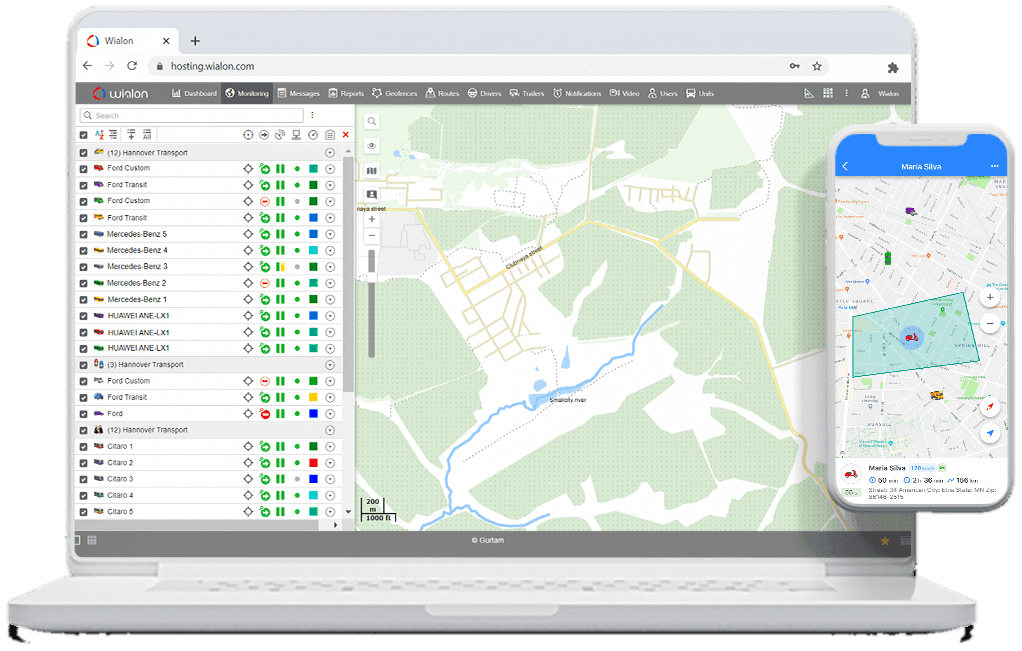Screen dimensions: 1022x651
Task: Click the server connection column header icon
Action: [x=297, y=135]
